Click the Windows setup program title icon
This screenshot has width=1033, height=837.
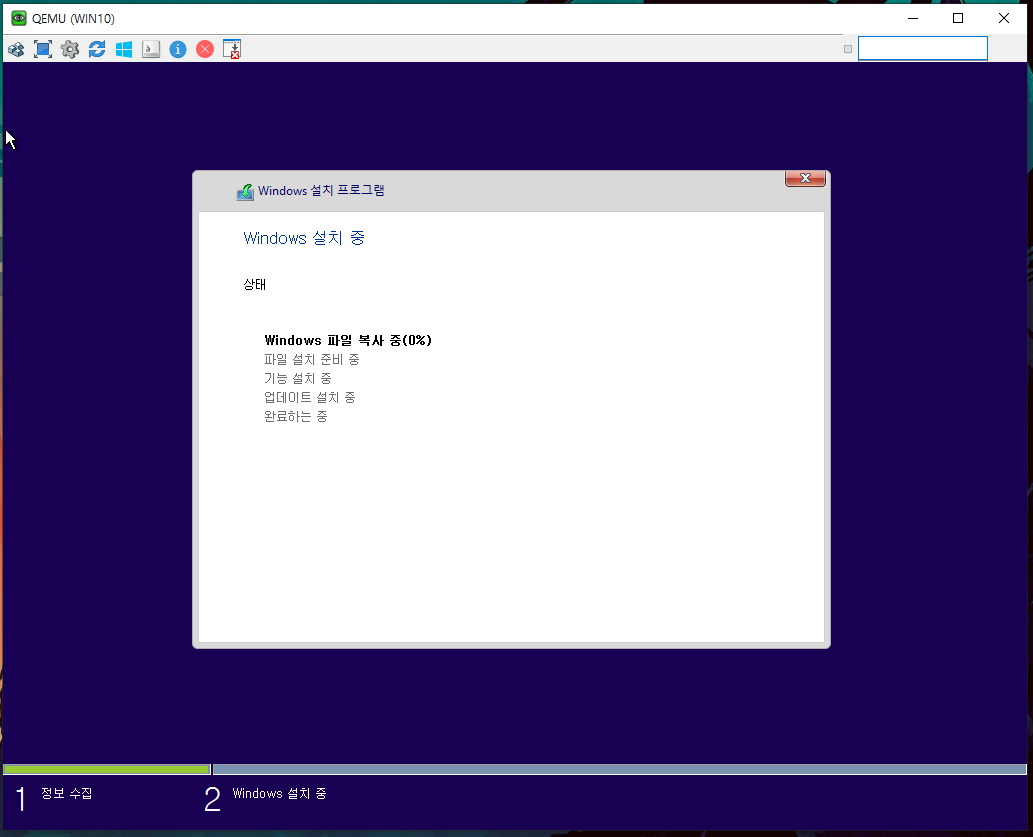coord(245,192)
